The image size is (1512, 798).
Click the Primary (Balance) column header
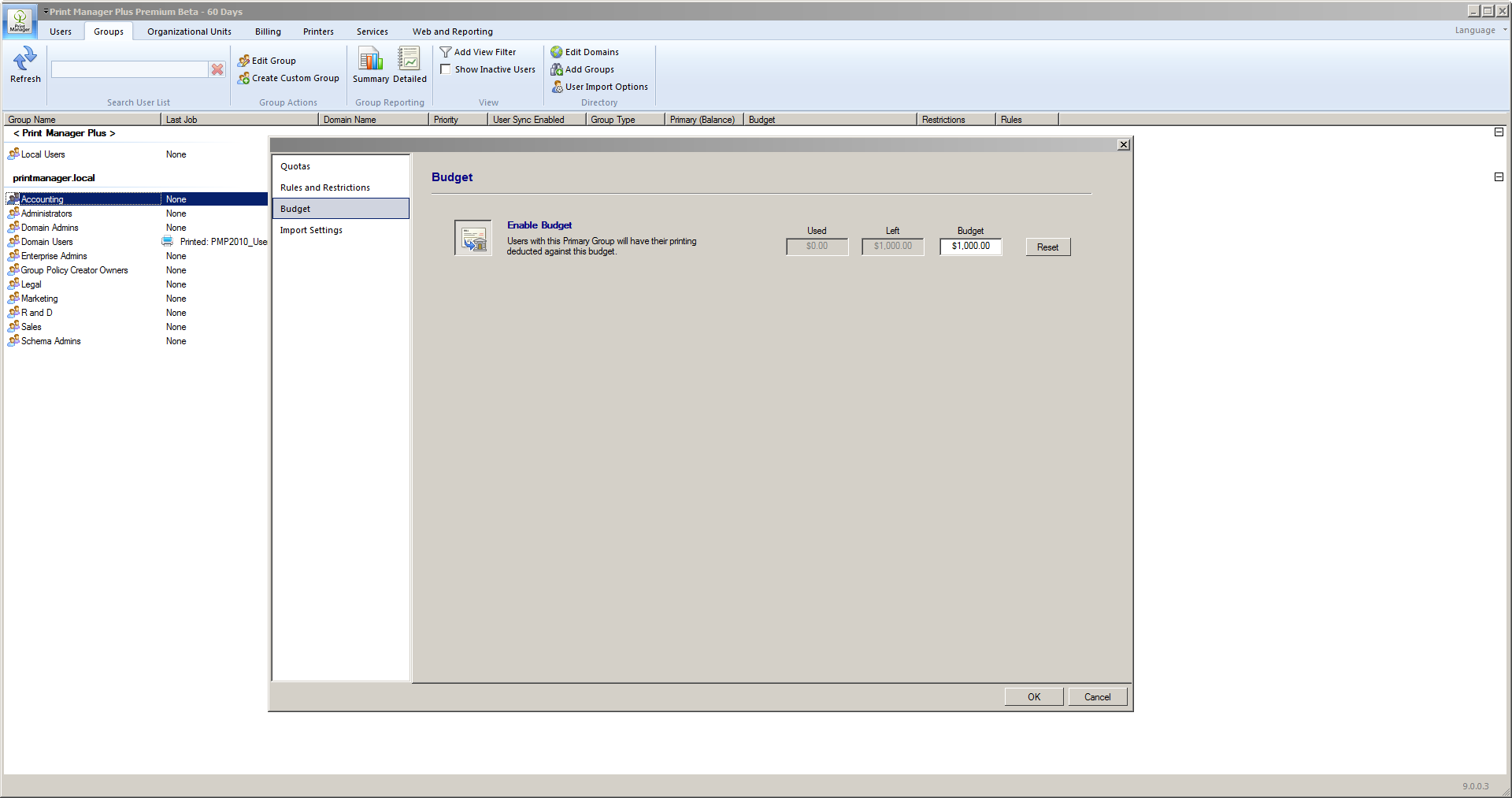coord(704,120)
